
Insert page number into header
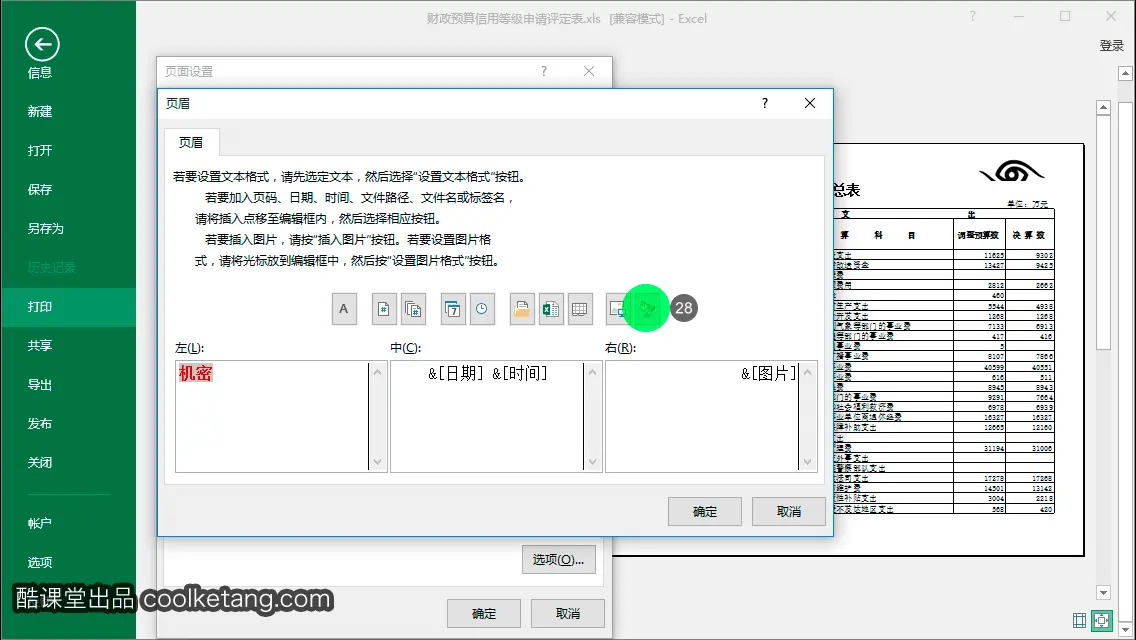pyautogui.click(x=383, y=309)
